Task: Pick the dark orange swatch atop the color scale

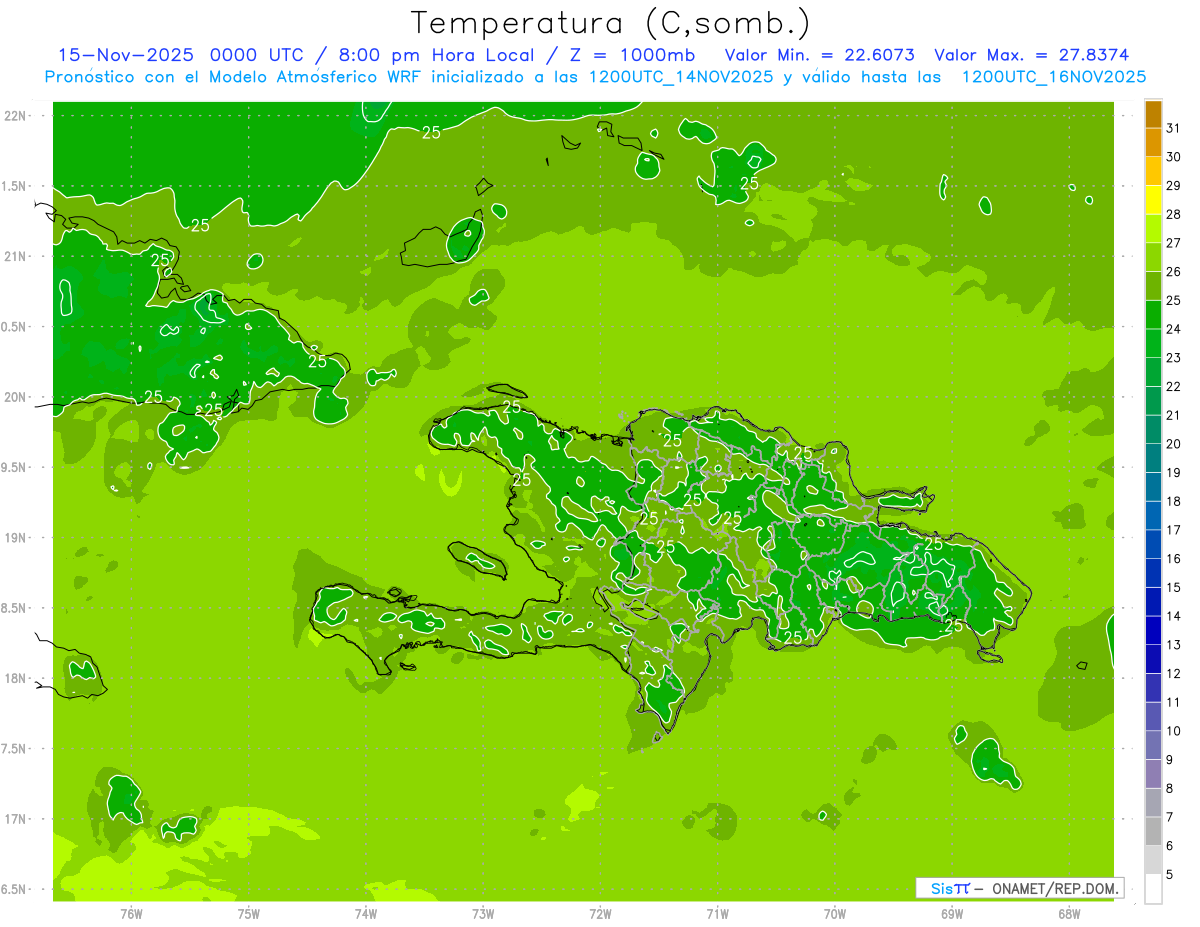Action: point(1153,115)
